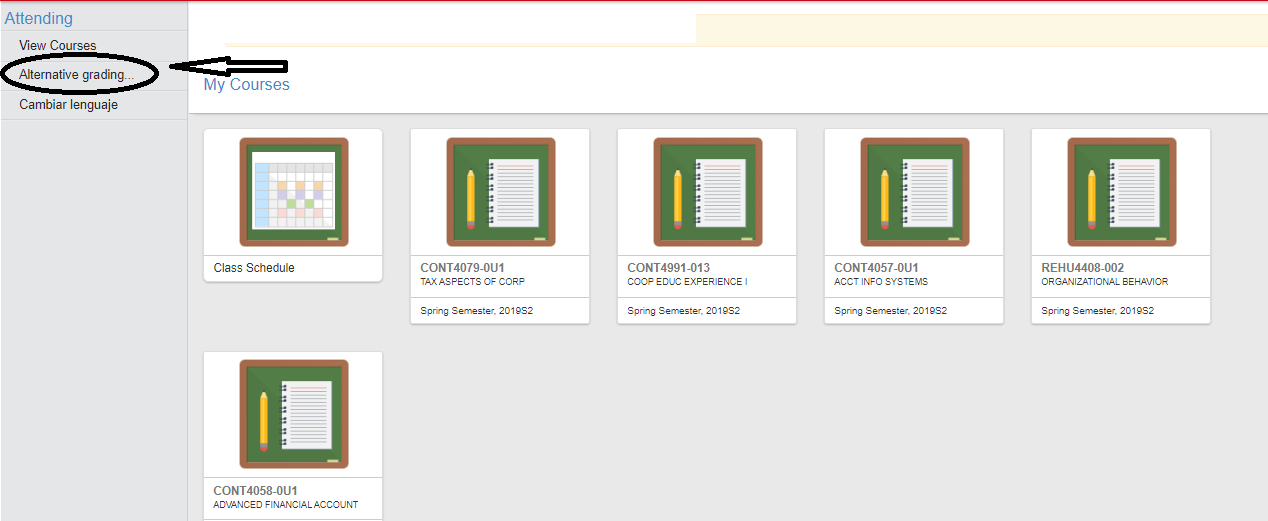This screenshot has height=521, width=1268.
Task: Click TAX ASPECTS OF CORP title
Action: click(x=473, y=282)
